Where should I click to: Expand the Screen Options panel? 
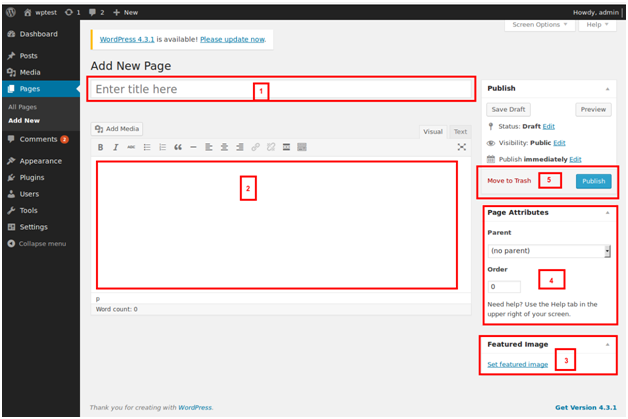[539, 25]
